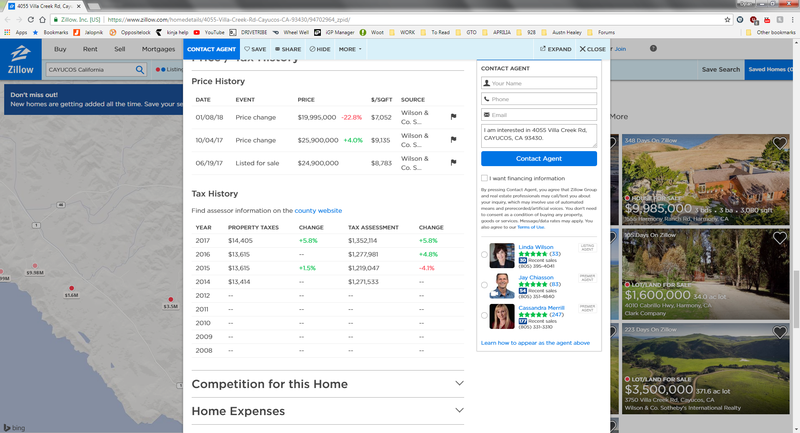Click the $9.98M map marker
The image size is (800, 433).
pos(35,269)
